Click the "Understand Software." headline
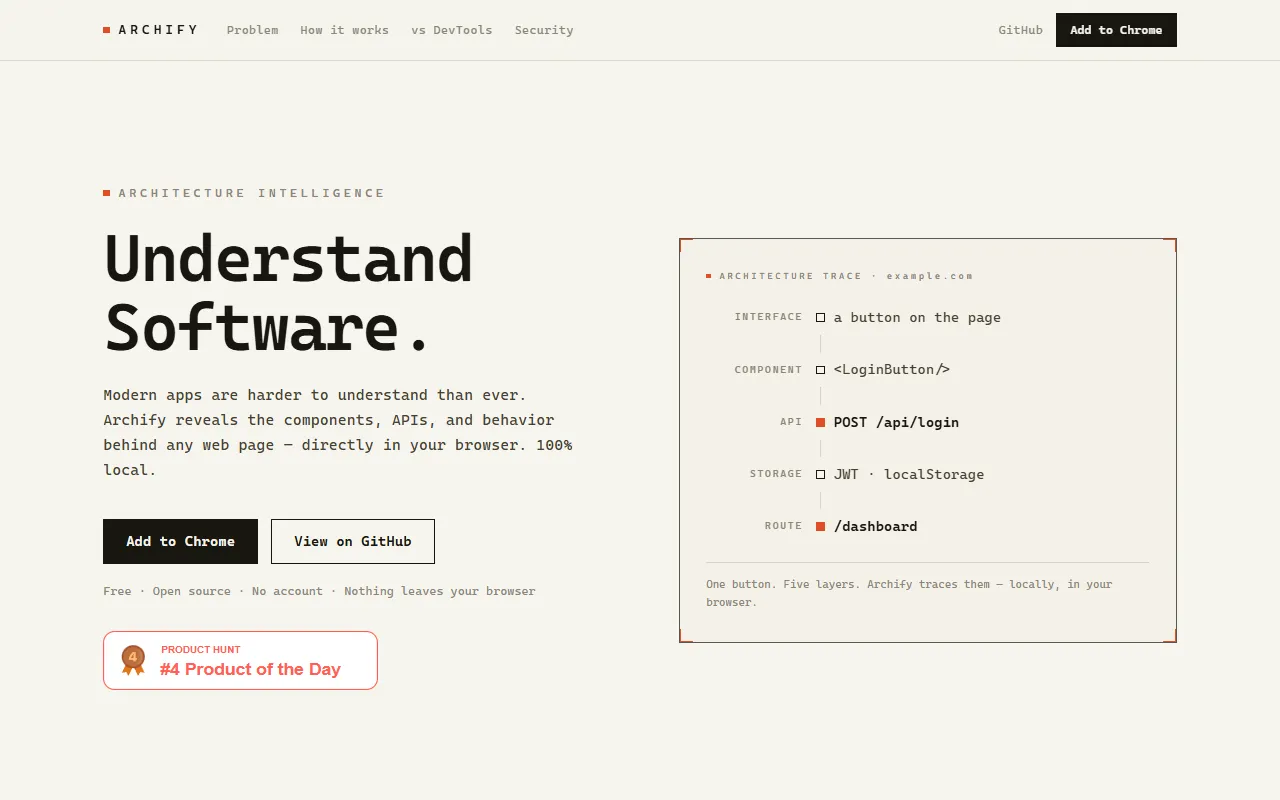This screenshot has height=800, width=1280. pos(288,293)
